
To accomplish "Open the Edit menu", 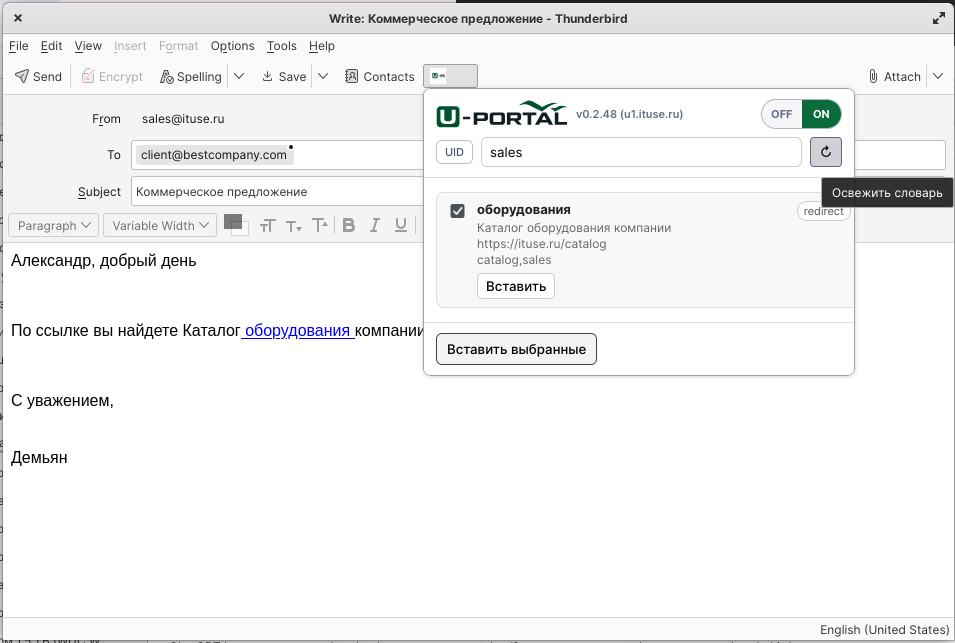I will 51,46.
